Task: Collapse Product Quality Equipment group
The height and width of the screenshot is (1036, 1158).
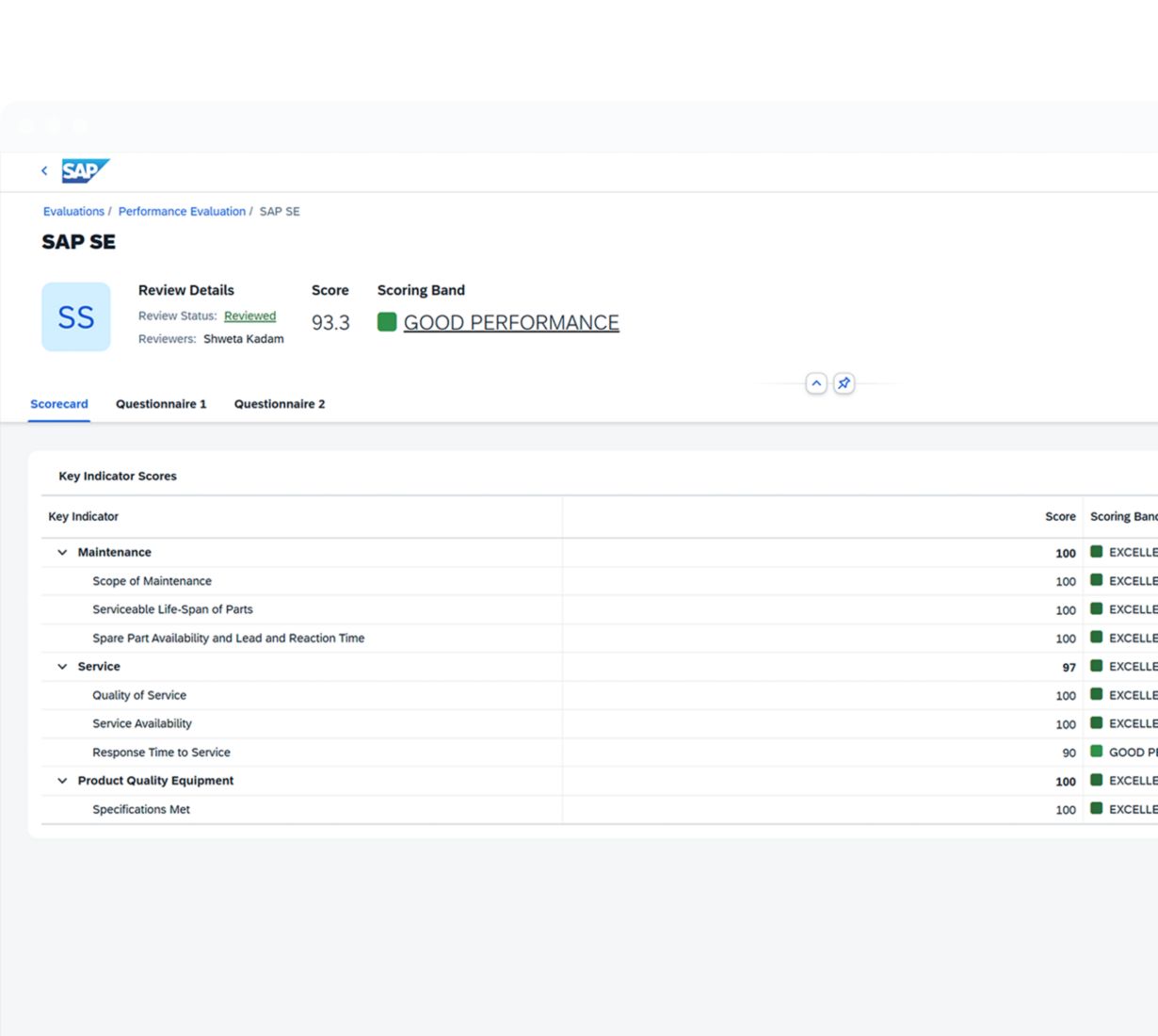Action: [62, 781]
